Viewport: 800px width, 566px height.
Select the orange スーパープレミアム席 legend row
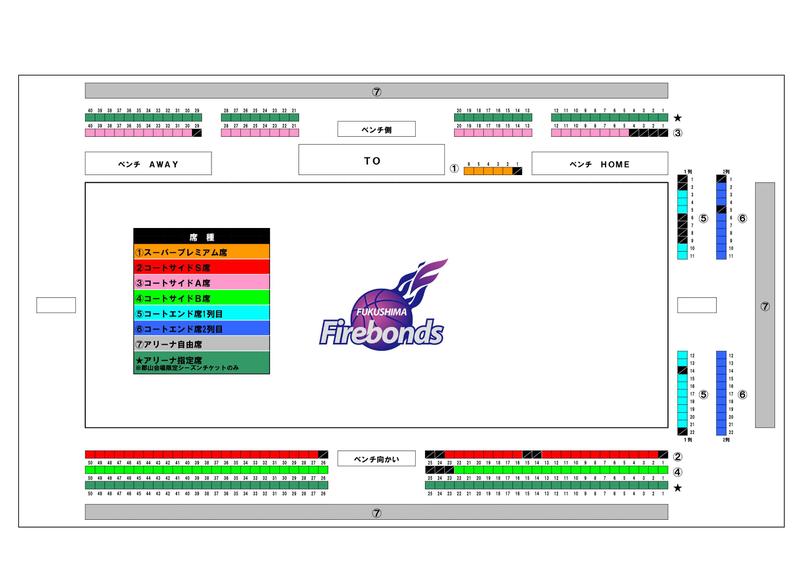[x=202, y=252]
